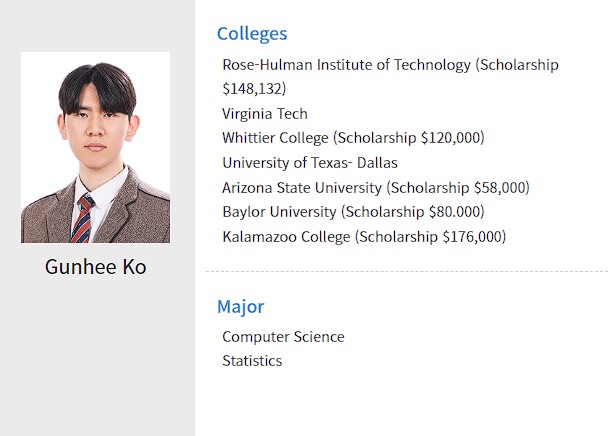
Task: Click the student portrait photo
Action: pyautogui.click(x=95, y=147)
